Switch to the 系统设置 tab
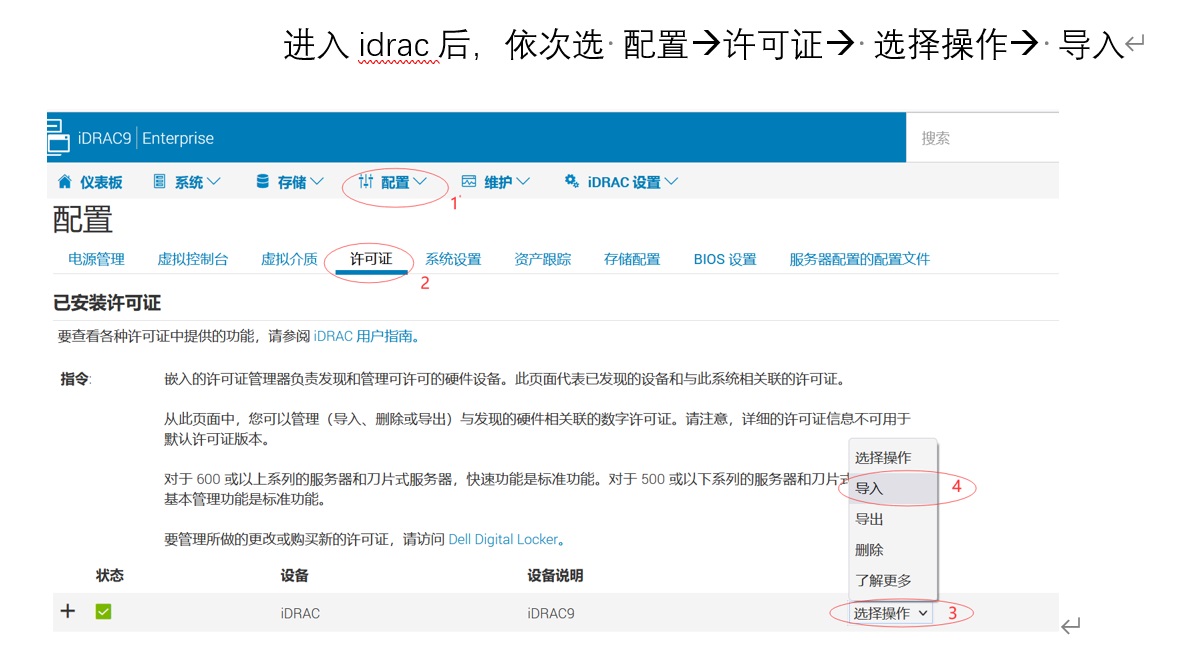The width and height of the screenshot is (1196, 648). [x=453, y=259]
